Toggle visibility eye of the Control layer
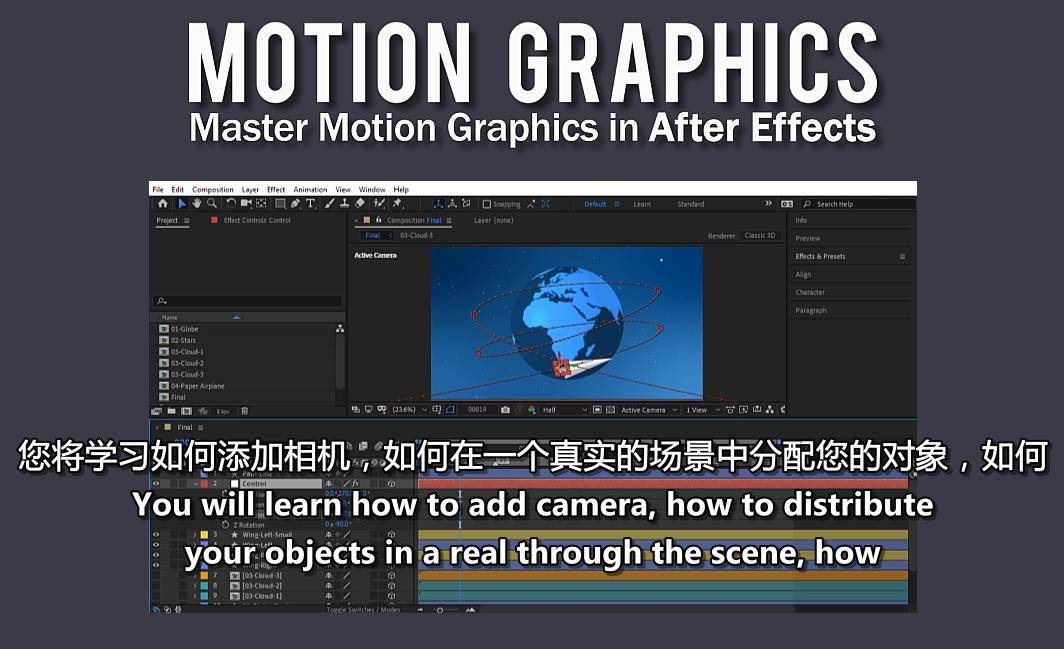This screenshot has width=1064, height=649. pyautogui.click(x=156, y=483)
